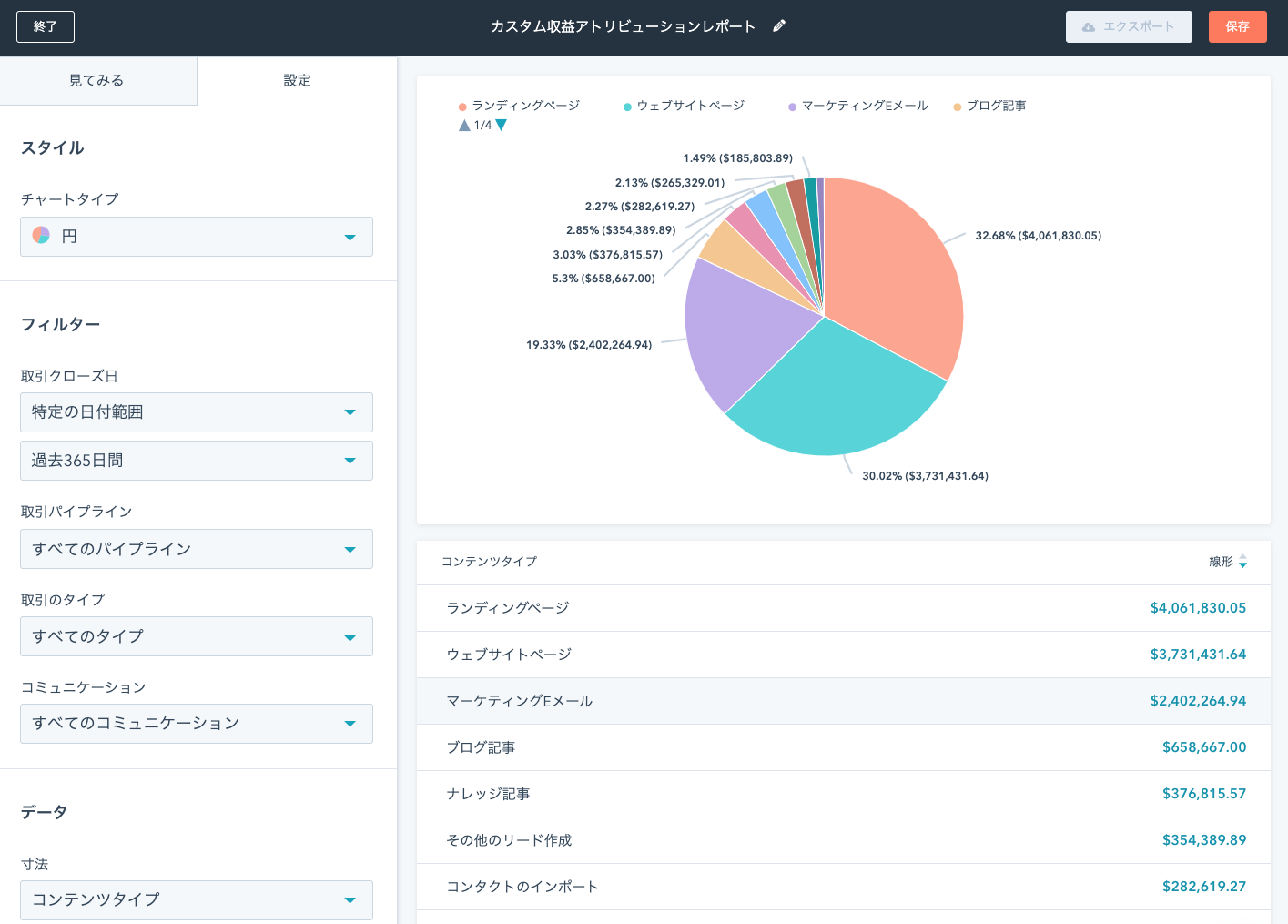Click the upward legend pagination arrow above the chart

pyautogui.click(x=462, y=125)
